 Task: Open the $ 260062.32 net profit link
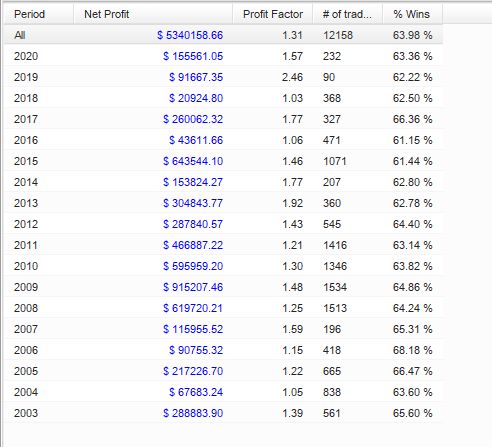click(193, 119)
